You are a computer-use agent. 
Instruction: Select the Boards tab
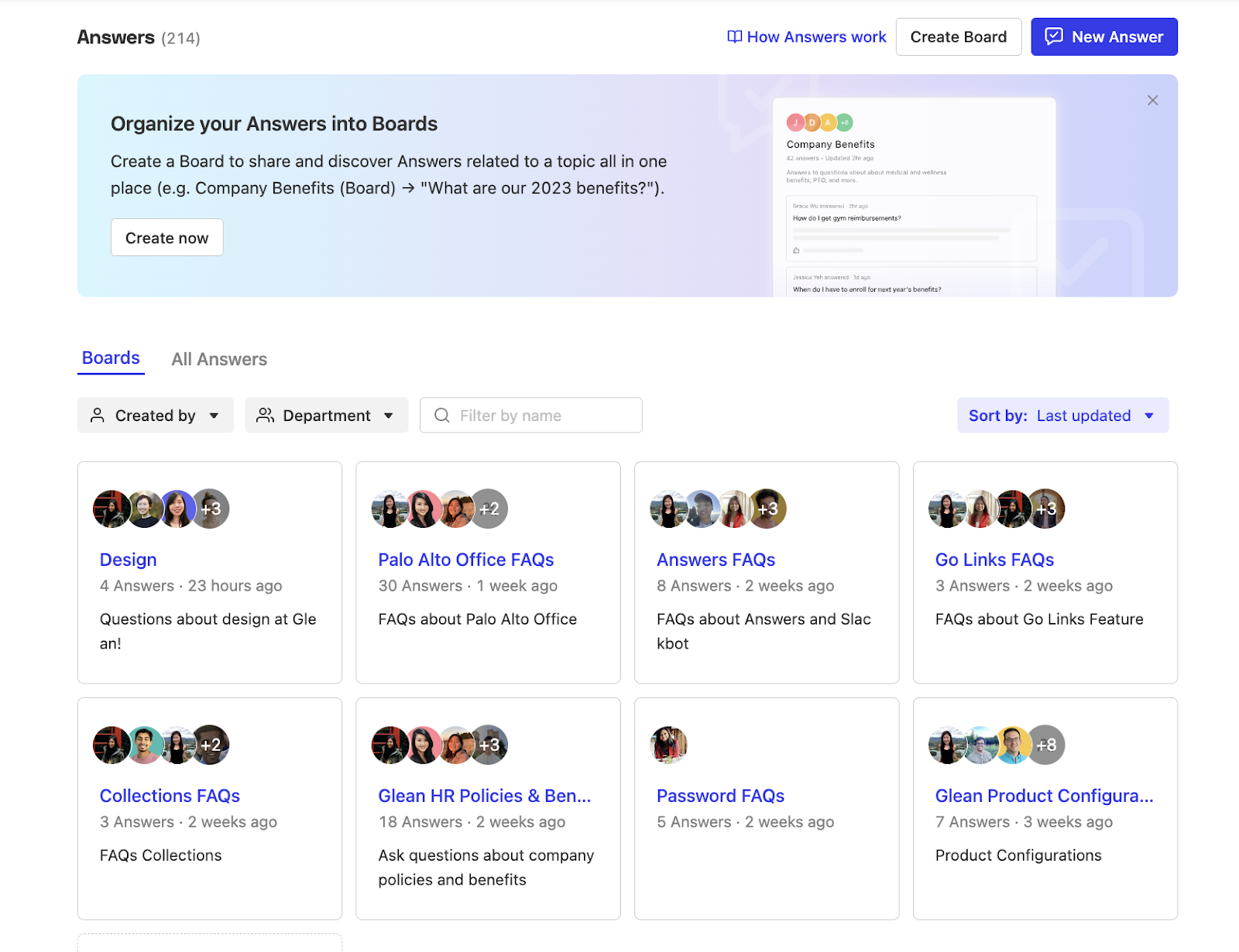coord(111,358)
